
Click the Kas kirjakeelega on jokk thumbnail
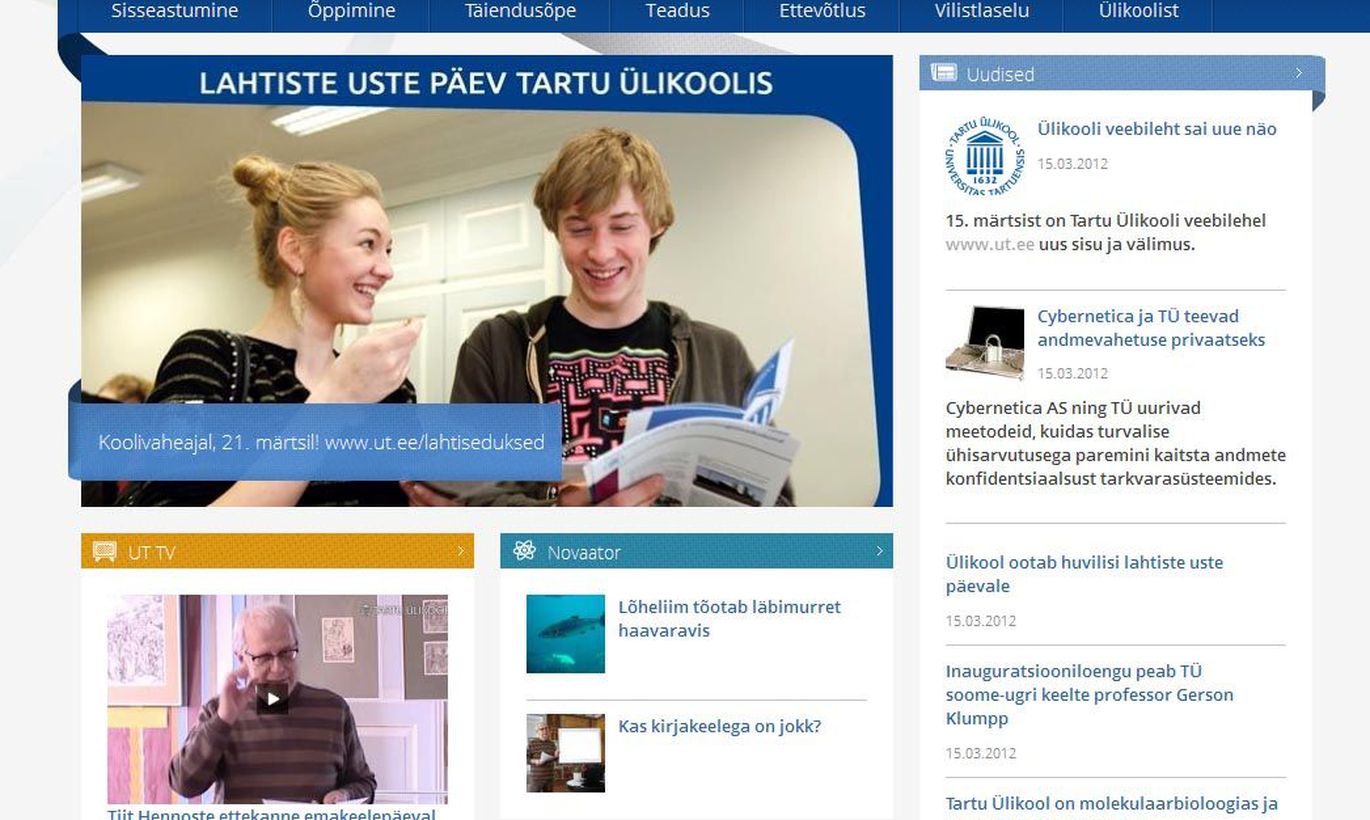[x=566, y=753]
